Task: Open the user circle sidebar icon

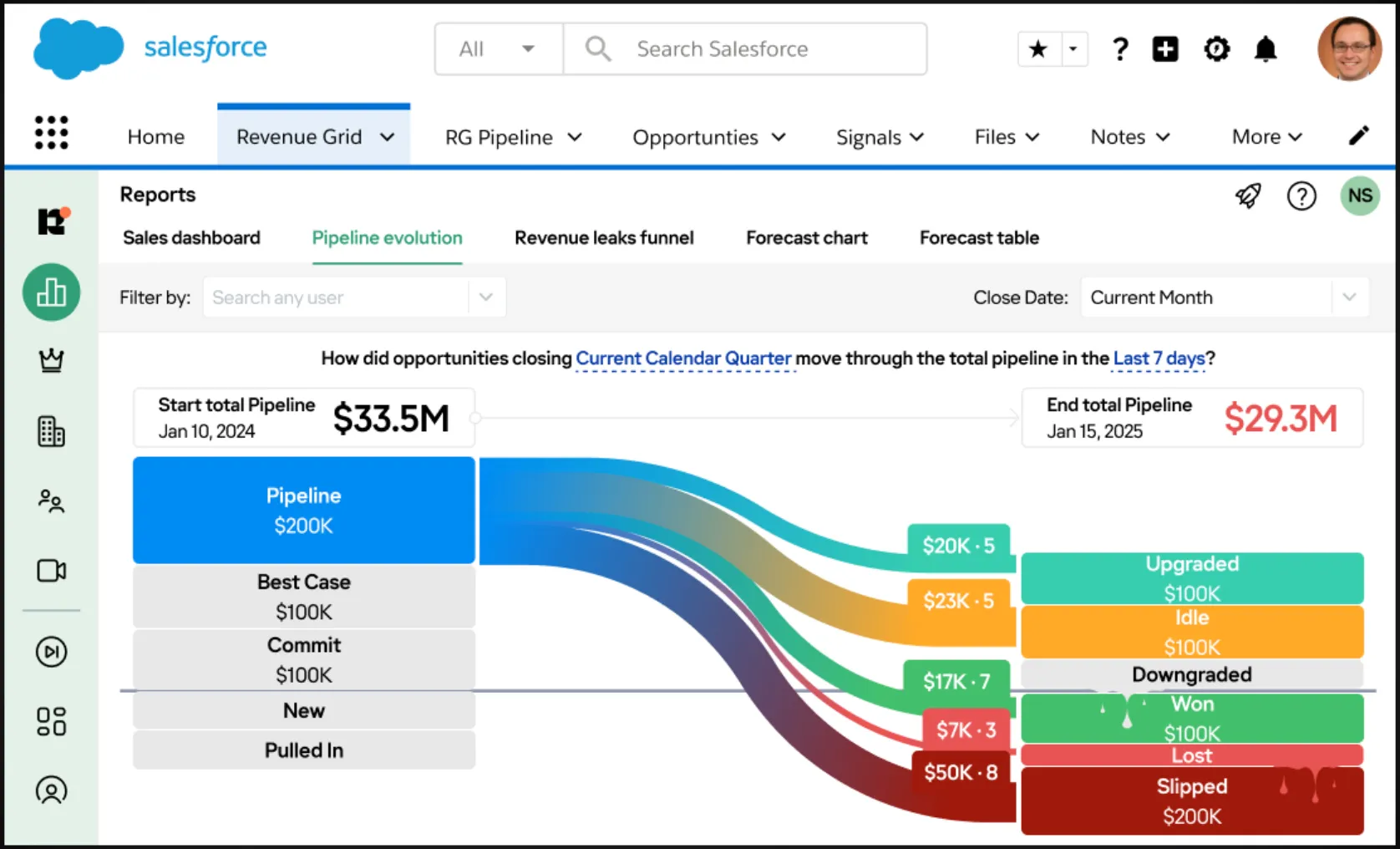Action: (52, 790)
